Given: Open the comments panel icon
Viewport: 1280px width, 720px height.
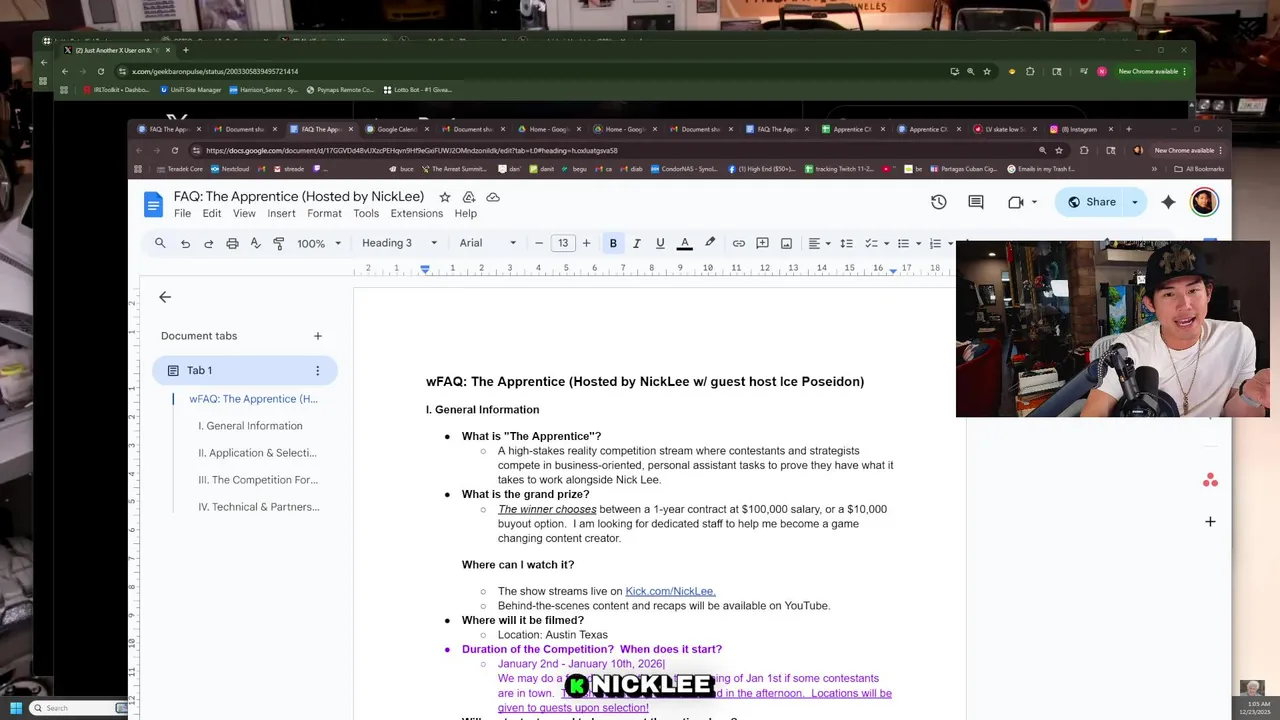Looking at the screenshot, I should coord(976,202).
